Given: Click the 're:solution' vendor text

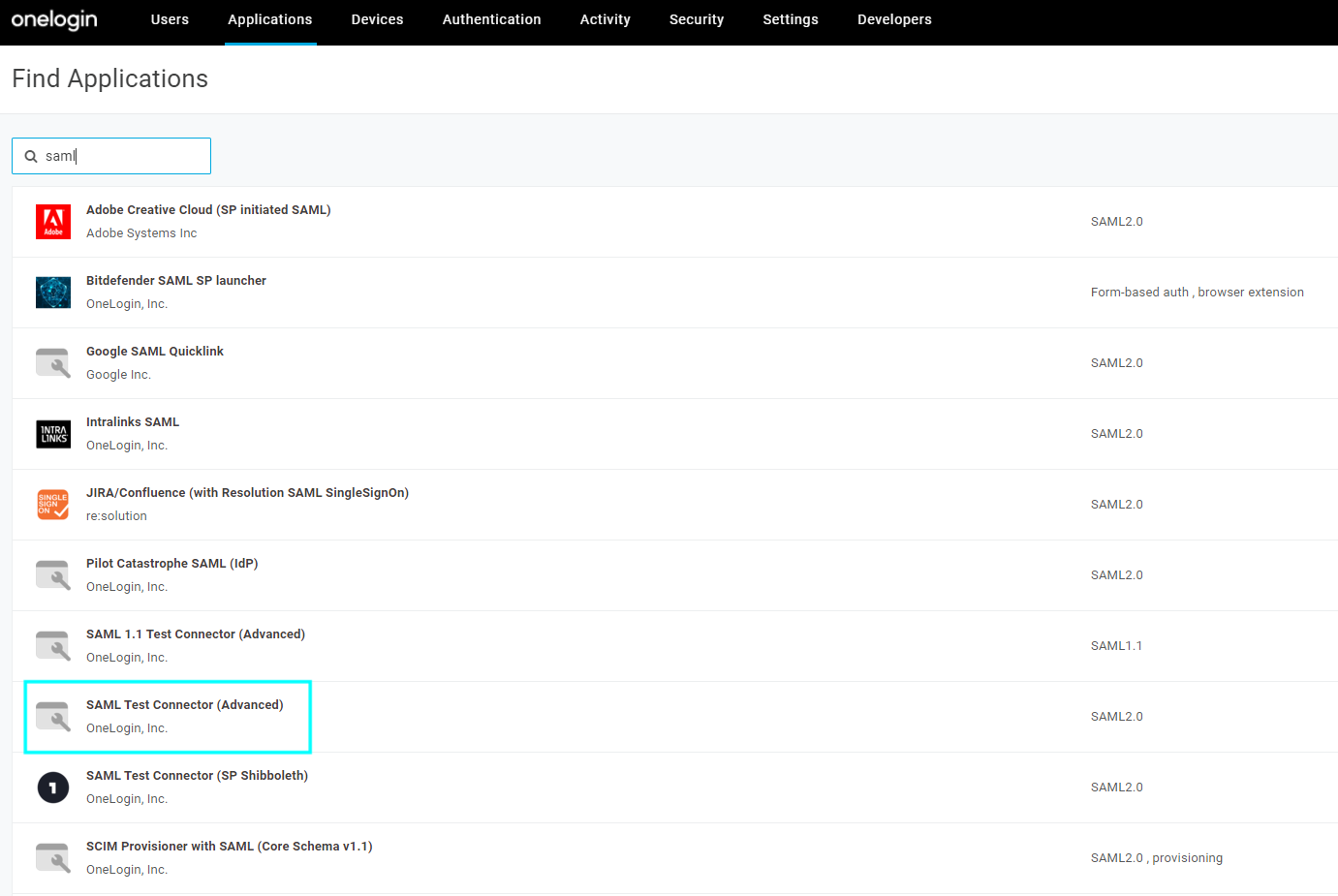Looking at the screenshot, I should tap(116, 516).
